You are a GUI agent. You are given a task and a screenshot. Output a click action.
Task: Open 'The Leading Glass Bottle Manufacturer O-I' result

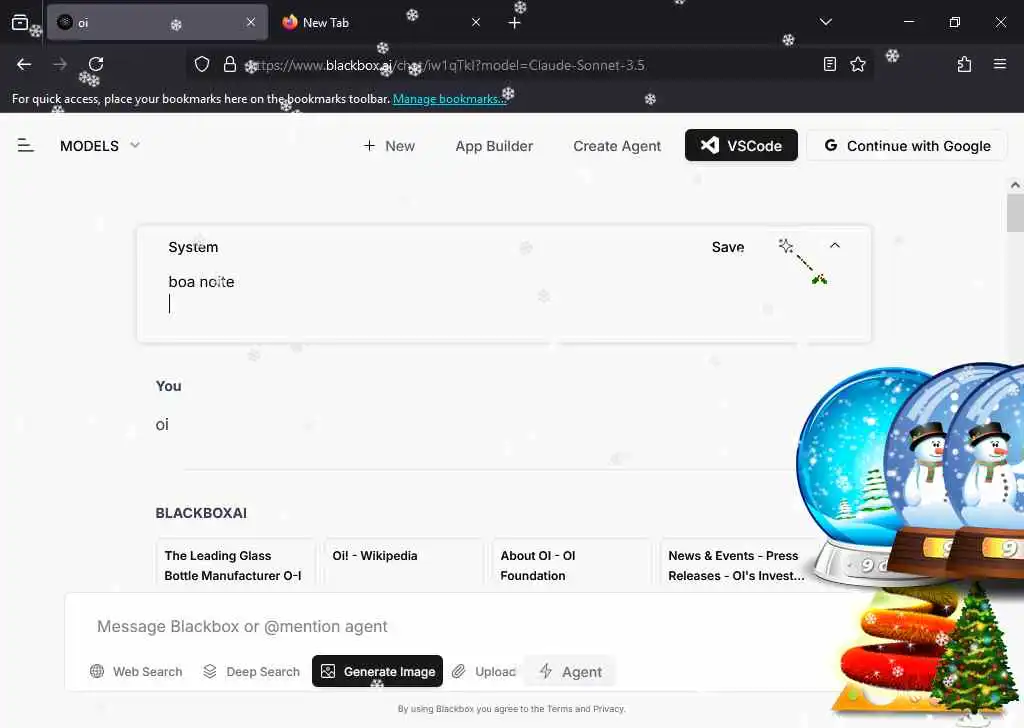tap(235, 565)
